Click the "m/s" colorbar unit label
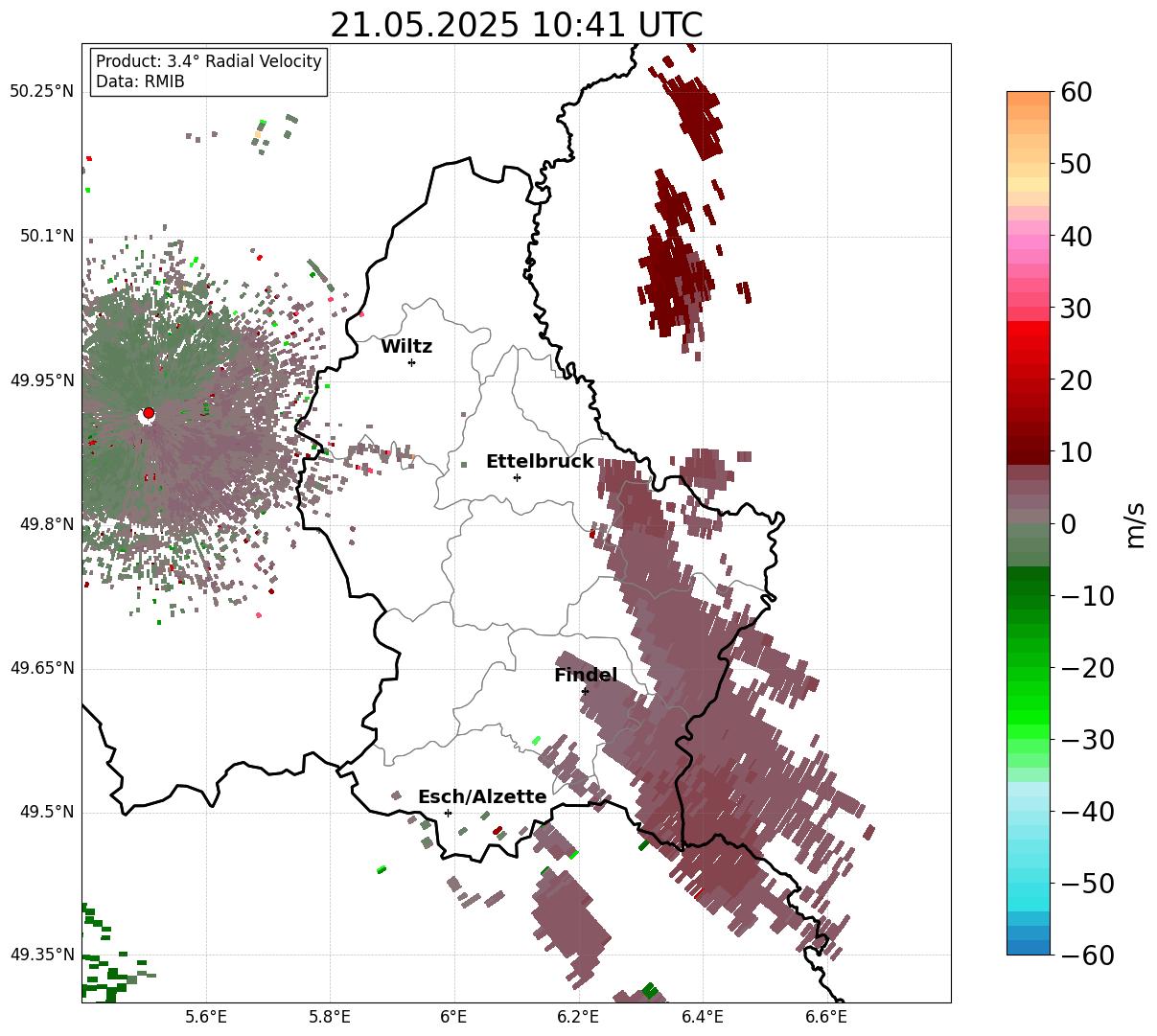 pyautogui.click(x=1136, y=524)
